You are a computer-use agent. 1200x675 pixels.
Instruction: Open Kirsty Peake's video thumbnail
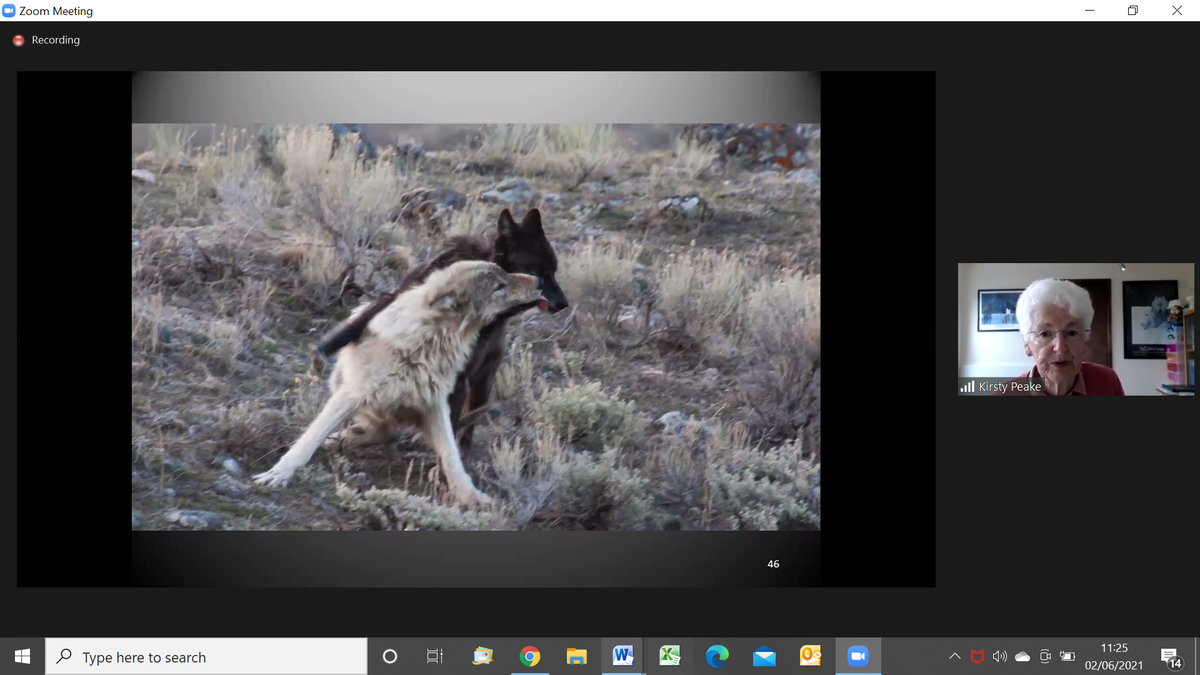tap(1076, 329)
